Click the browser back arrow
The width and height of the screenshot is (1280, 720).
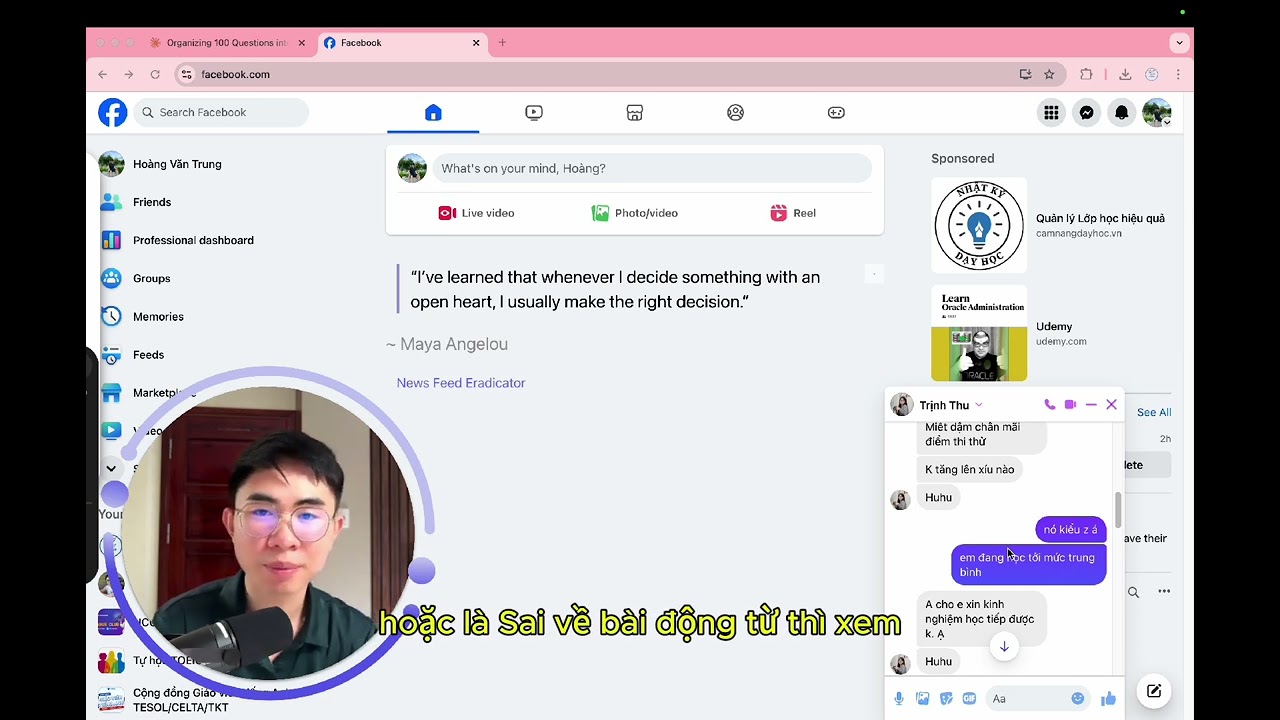pyautogui.click(x=102, y=74)
